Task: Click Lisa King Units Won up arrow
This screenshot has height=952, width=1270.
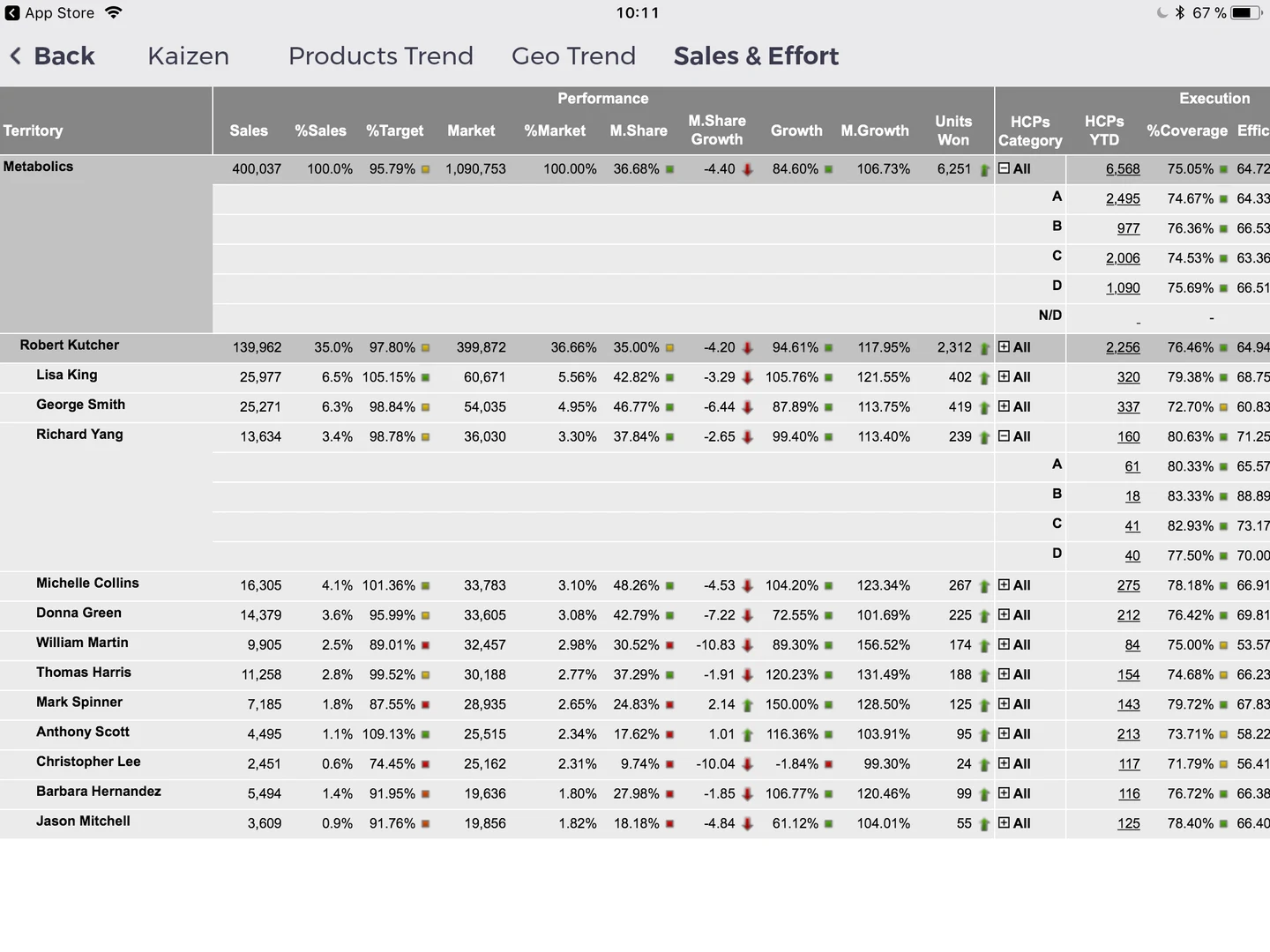Action: coord(984,378)
